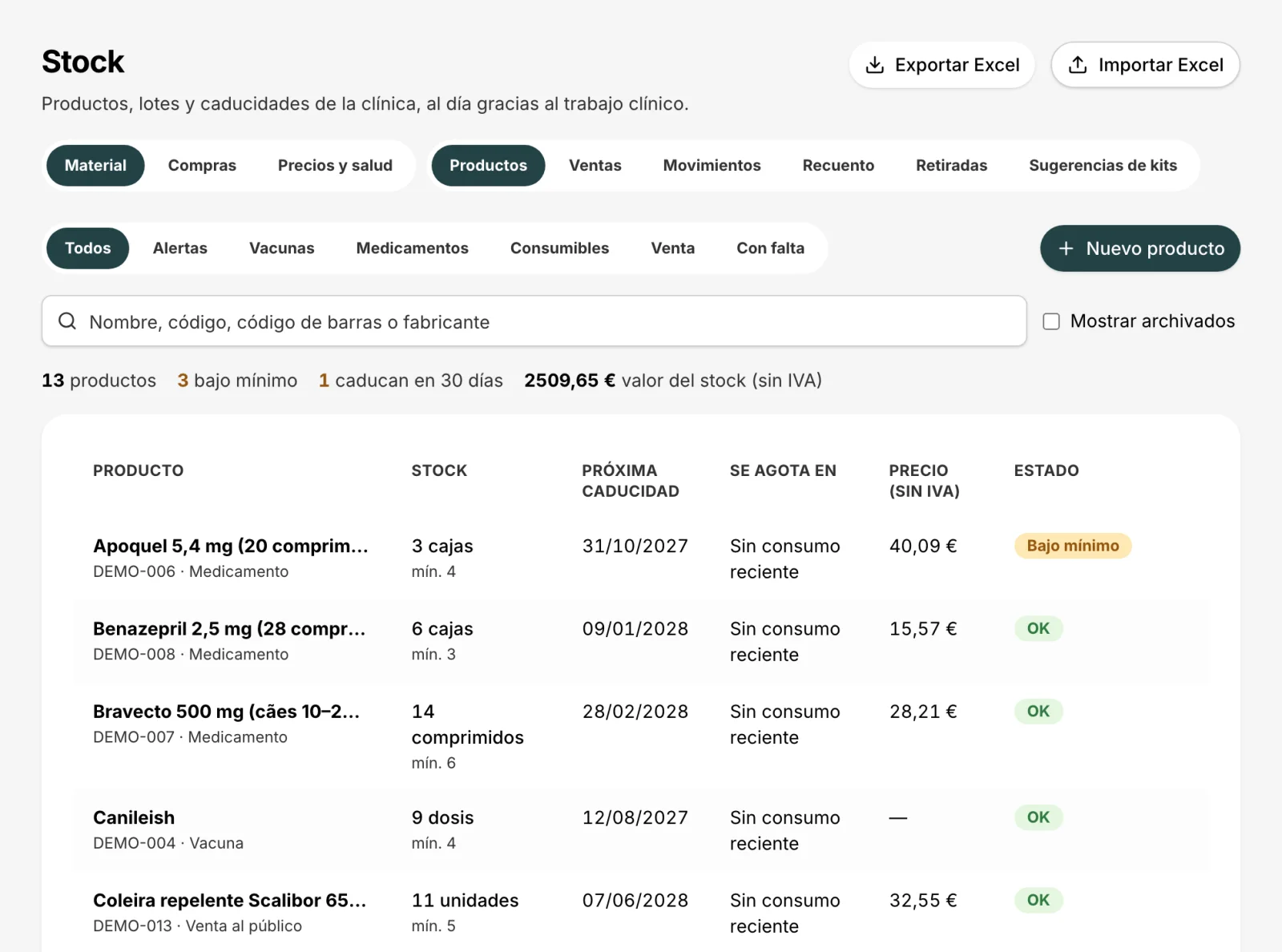Go to the Ventas tab
1282x952 pixels.
point(595,165)
